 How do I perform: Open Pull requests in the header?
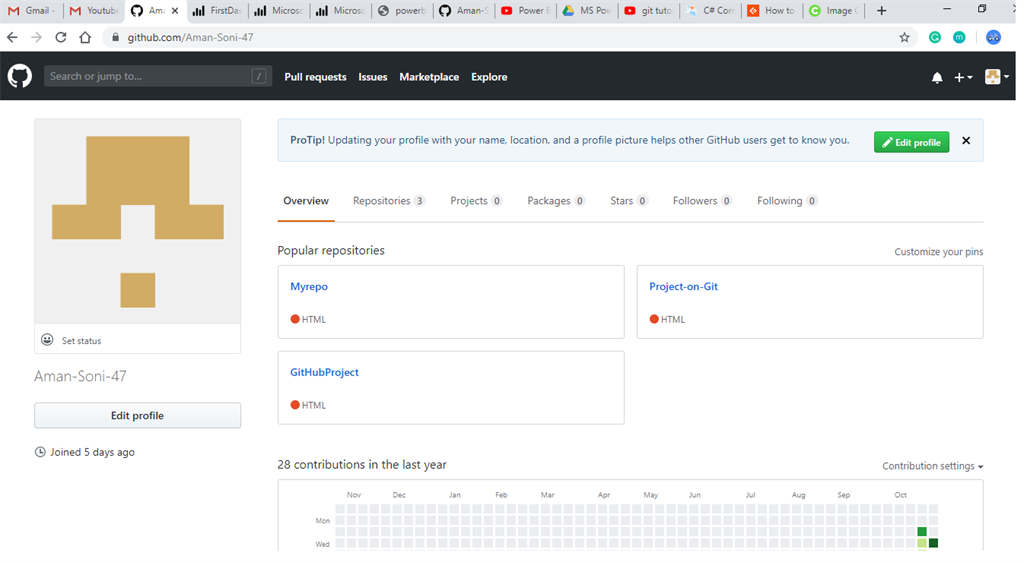pos(315,77)
